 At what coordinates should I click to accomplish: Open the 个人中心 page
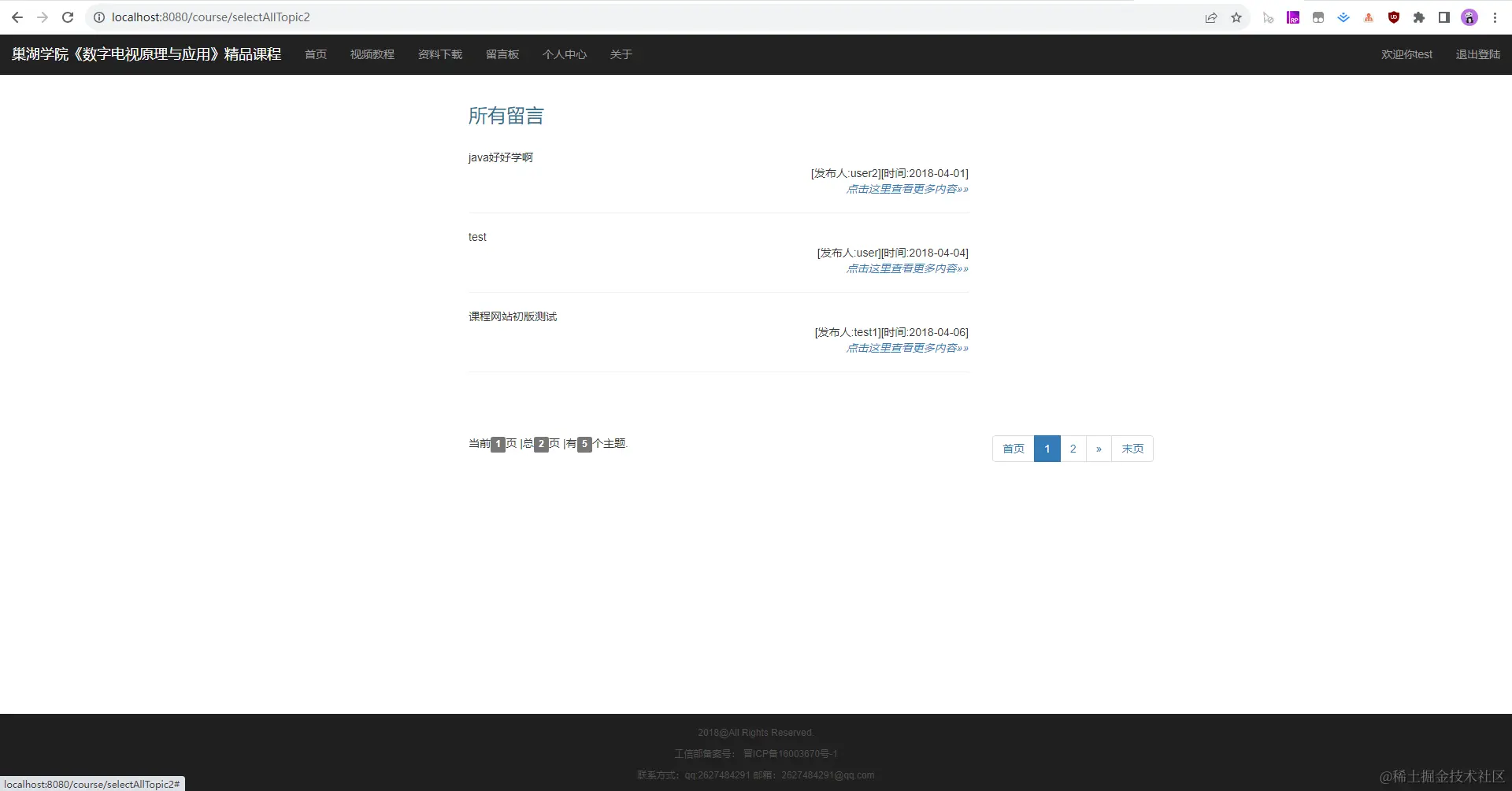point(565,54)
